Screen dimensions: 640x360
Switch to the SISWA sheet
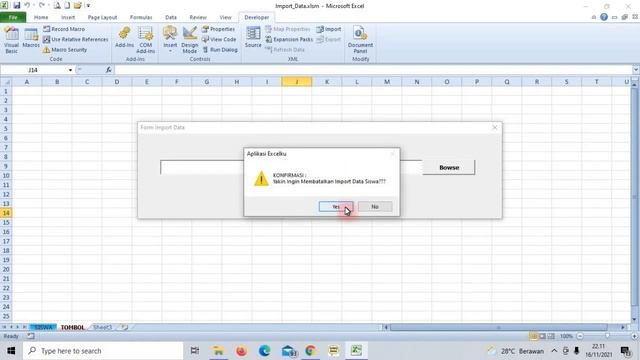[43, 327]
